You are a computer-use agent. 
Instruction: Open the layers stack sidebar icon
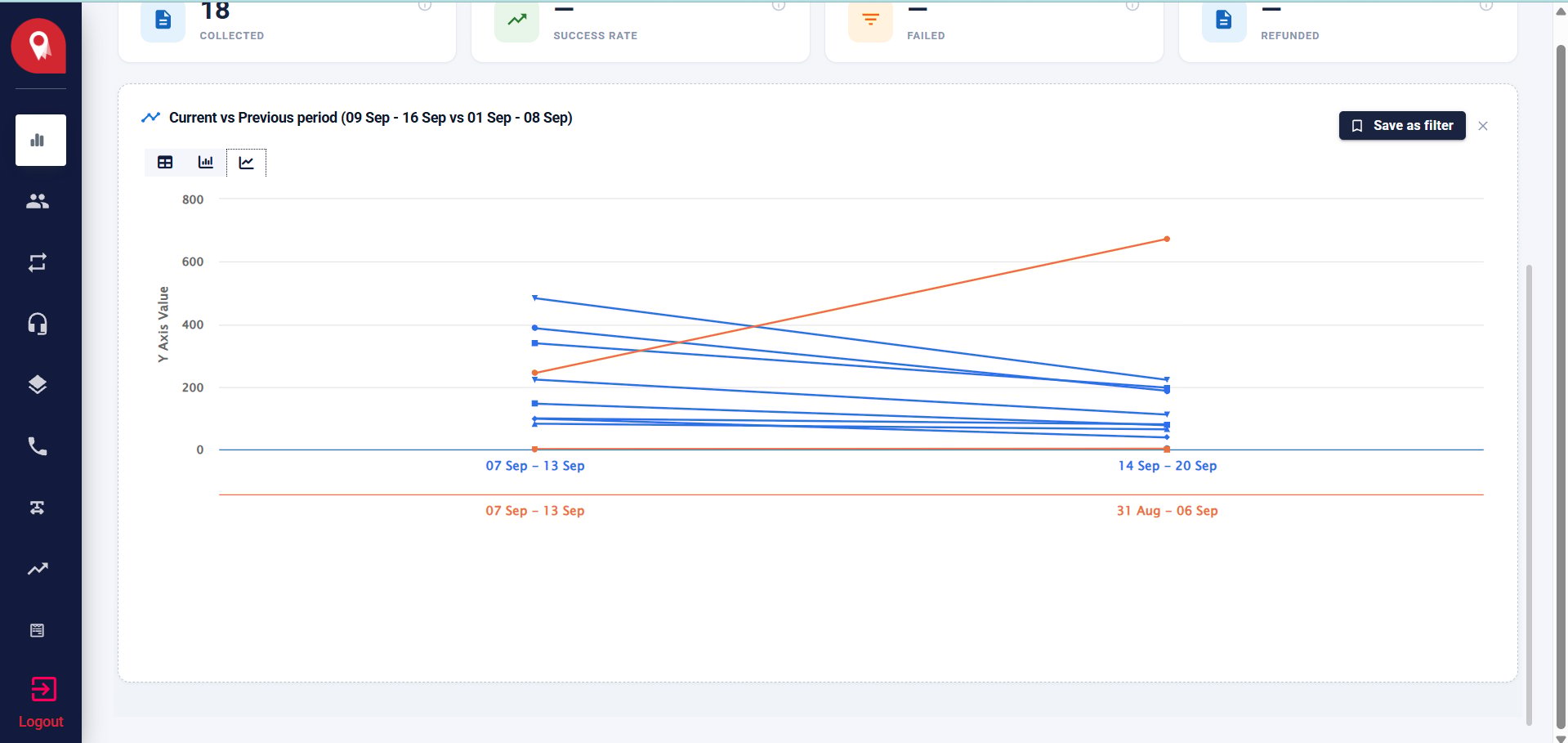[38, 385]
